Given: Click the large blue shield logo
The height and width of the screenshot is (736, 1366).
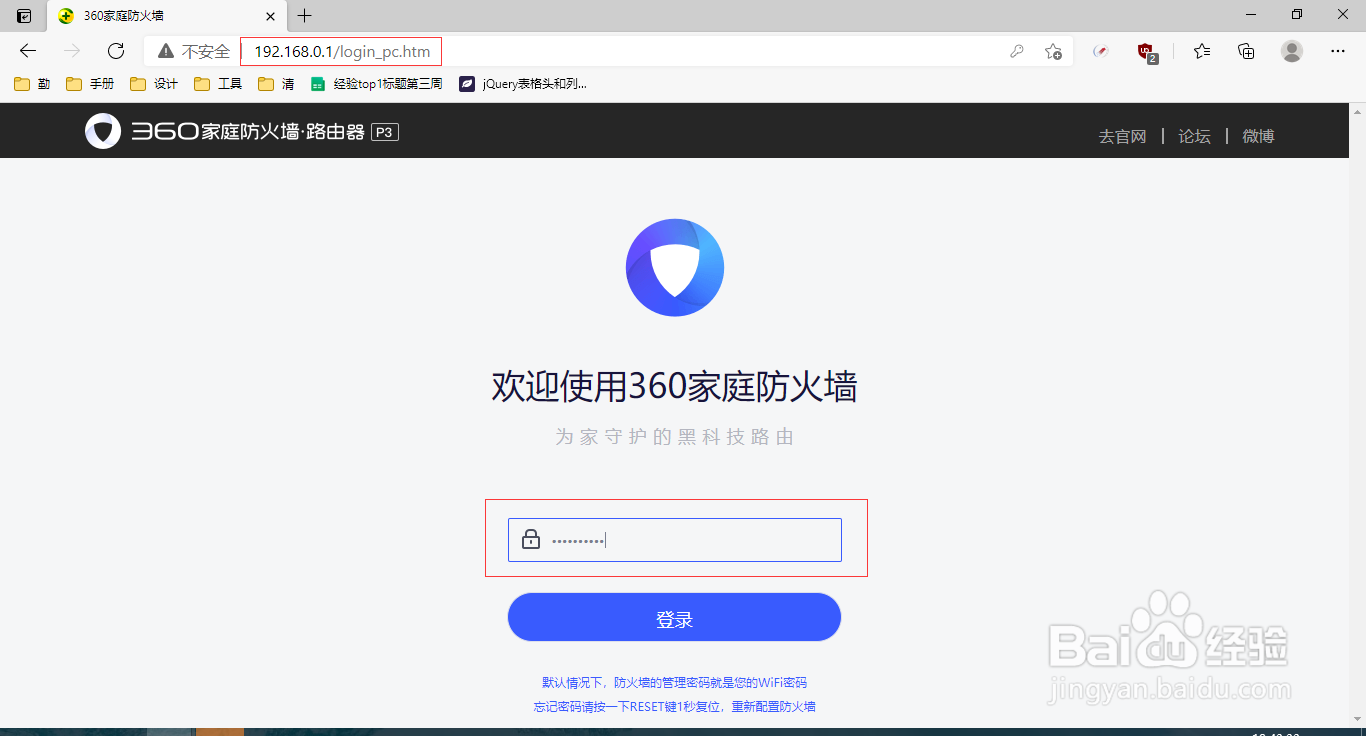Looking at the screenshot, I should (675, 267).
